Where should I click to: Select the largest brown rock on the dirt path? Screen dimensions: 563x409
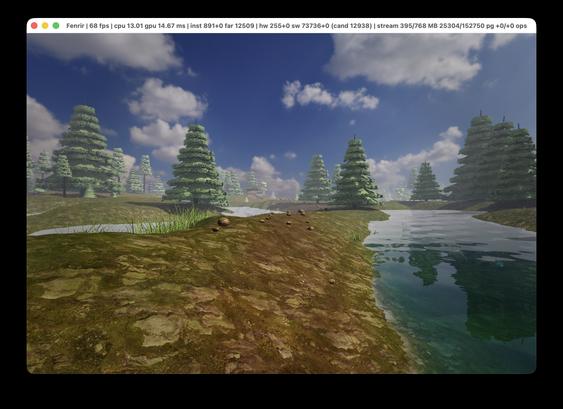(224, 222)
